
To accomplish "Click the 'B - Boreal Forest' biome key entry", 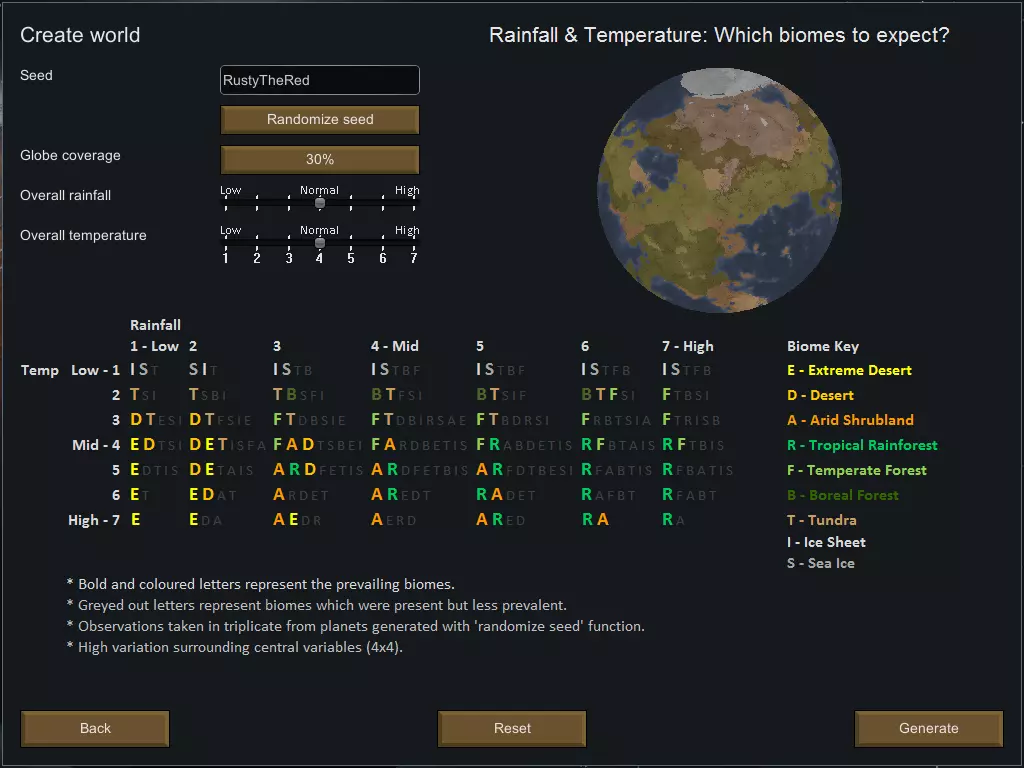I will pos(842,495).
